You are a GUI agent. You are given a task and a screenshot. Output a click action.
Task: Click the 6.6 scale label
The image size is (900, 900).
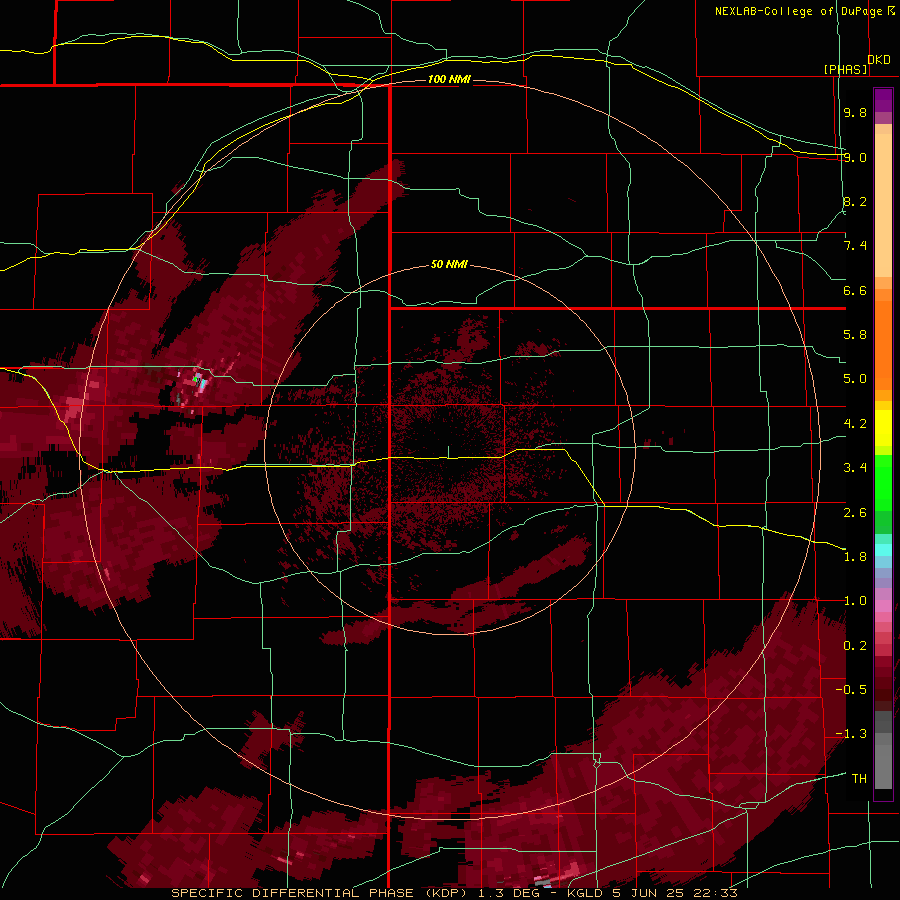[855, 290]
